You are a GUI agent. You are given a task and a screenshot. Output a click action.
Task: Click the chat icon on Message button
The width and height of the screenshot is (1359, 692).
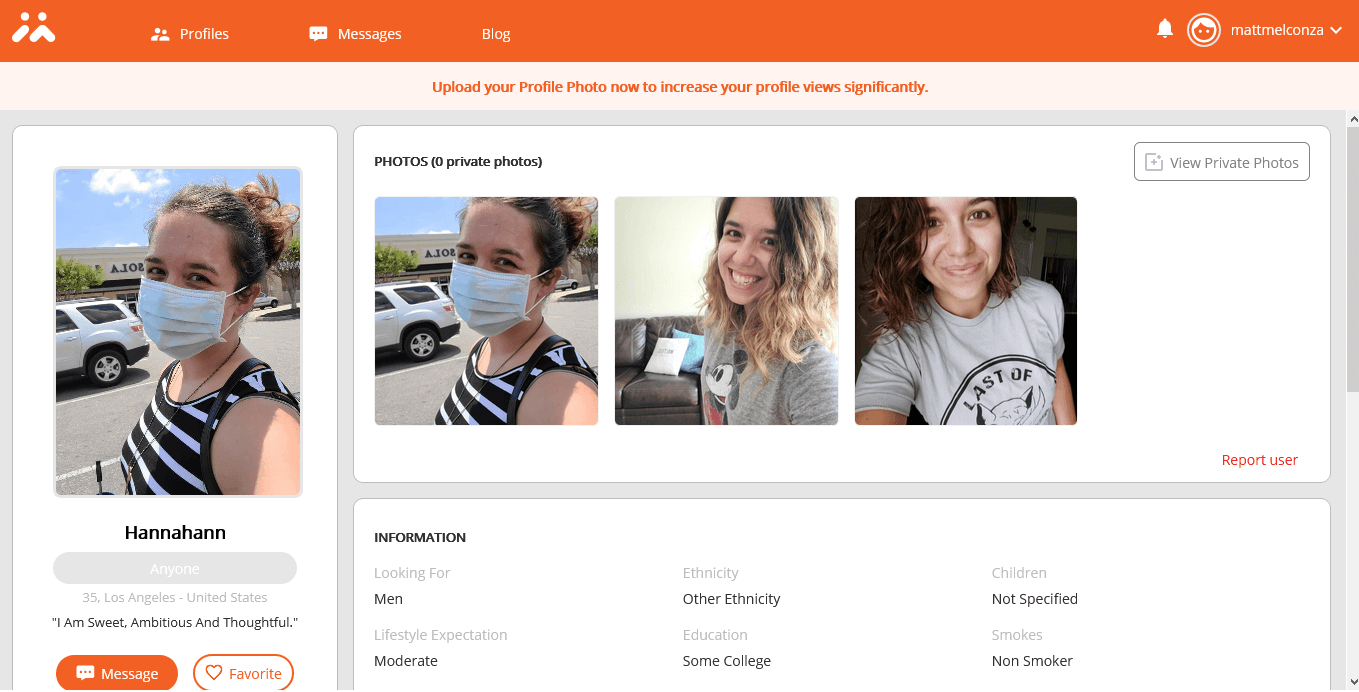86,673
